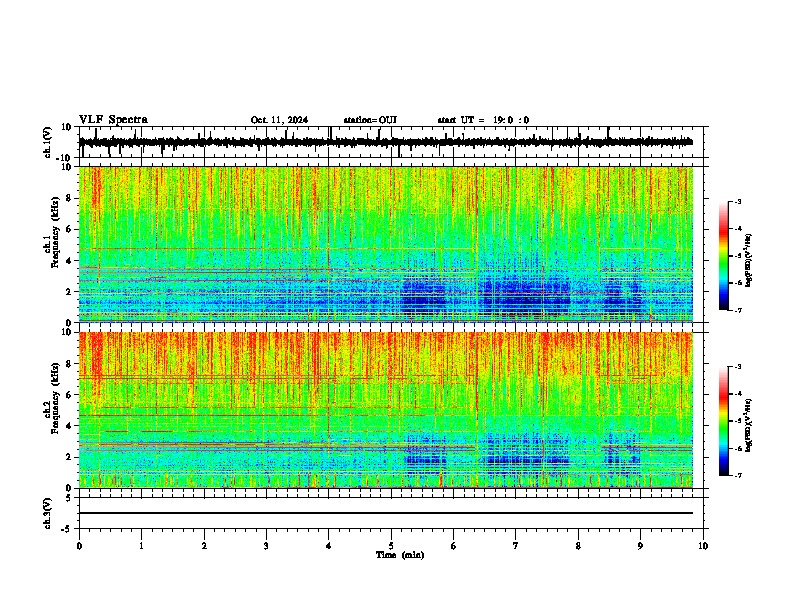792x612 pixels.
Task: Click the time axis tick label "4"
Action: [x=329, y=546]
